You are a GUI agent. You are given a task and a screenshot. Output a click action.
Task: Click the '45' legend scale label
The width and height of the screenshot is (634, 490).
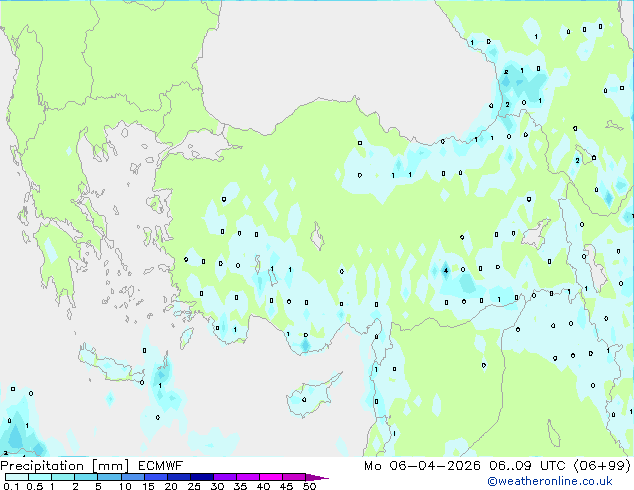click(x=286, y=486)
